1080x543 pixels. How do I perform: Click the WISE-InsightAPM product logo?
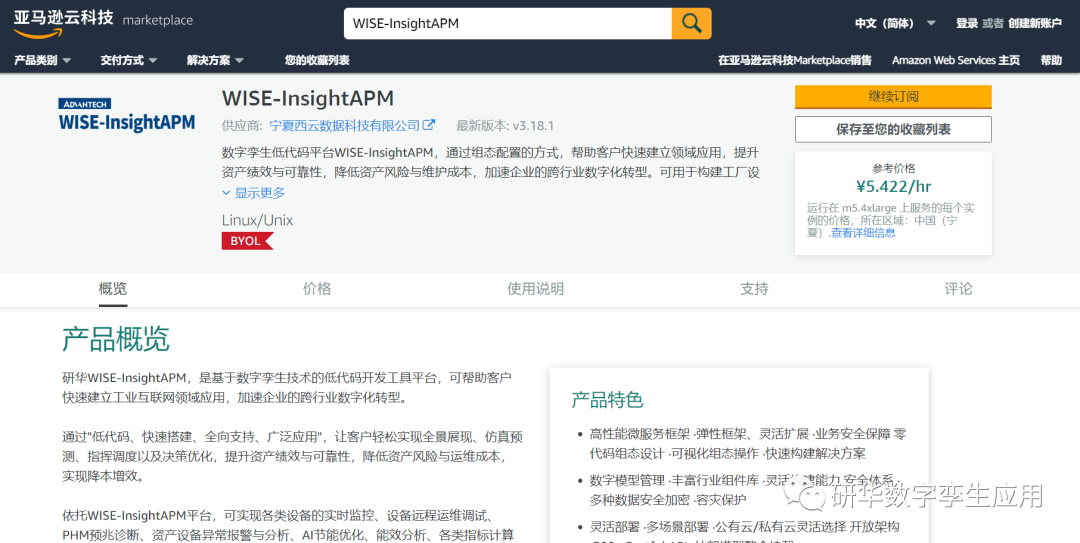point(127,115)
